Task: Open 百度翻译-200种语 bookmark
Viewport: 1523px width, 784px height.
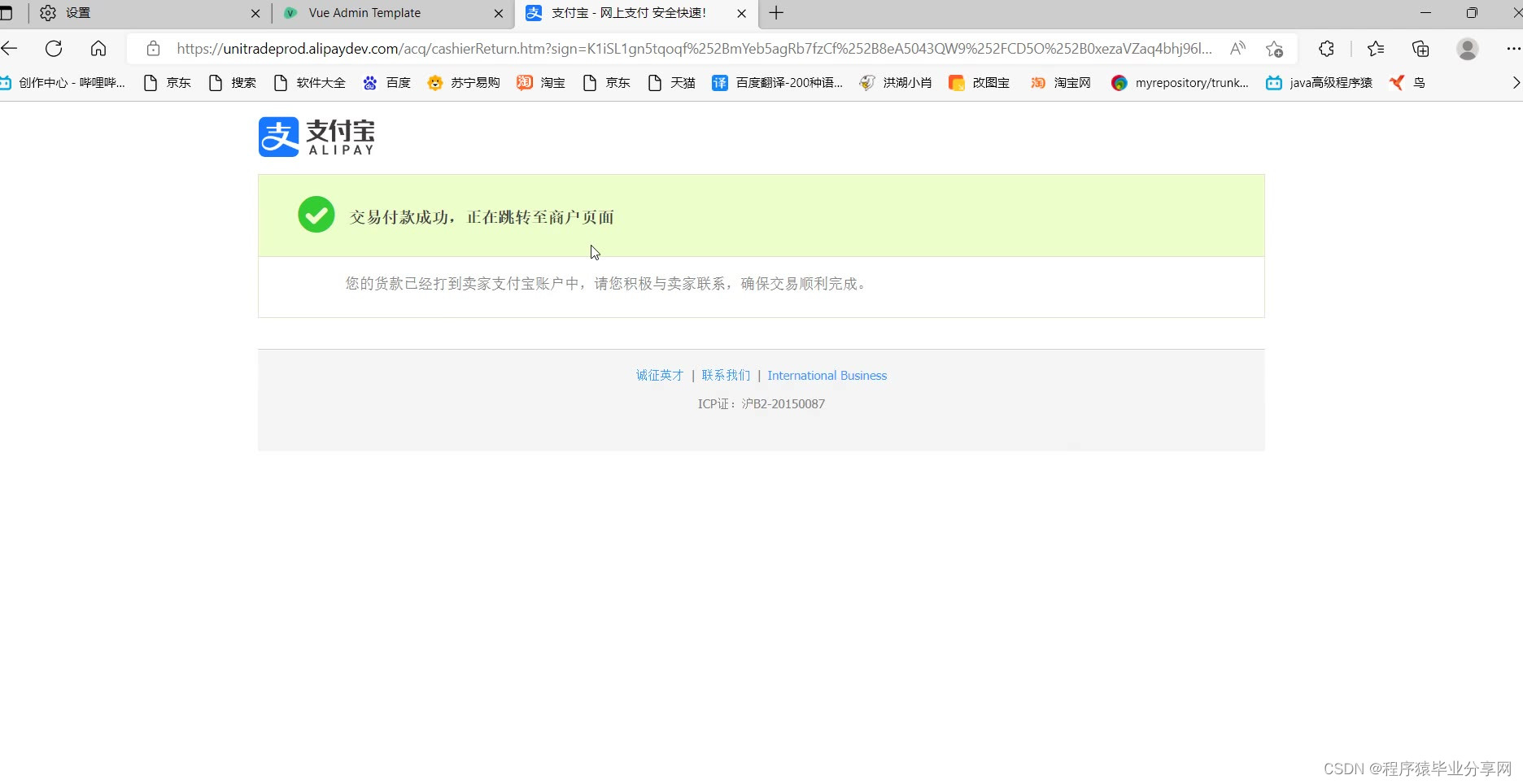Action: coord(777,82)
